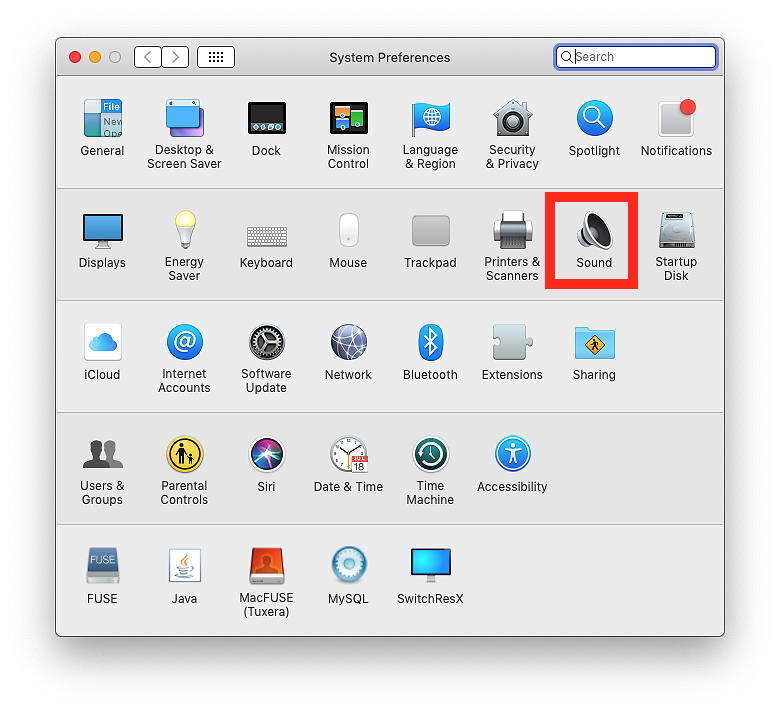Go forward with the right chevron button
This screenshot has height=710, width=780.
click(x=175, y=57)
